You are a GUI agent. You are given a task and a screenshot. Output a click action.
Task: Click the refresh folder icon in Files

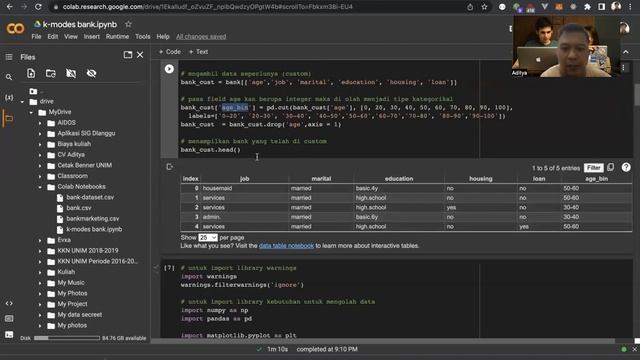[51, 73]
